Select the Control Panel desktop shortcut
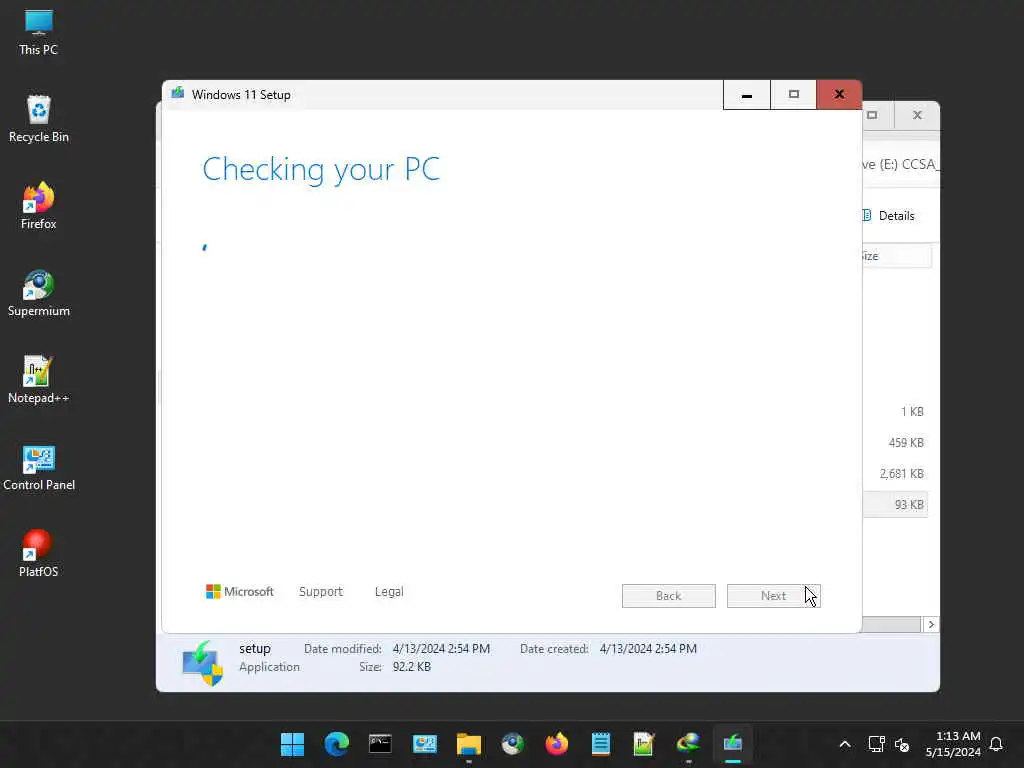1024x768 pixels. tap(38, 467)
